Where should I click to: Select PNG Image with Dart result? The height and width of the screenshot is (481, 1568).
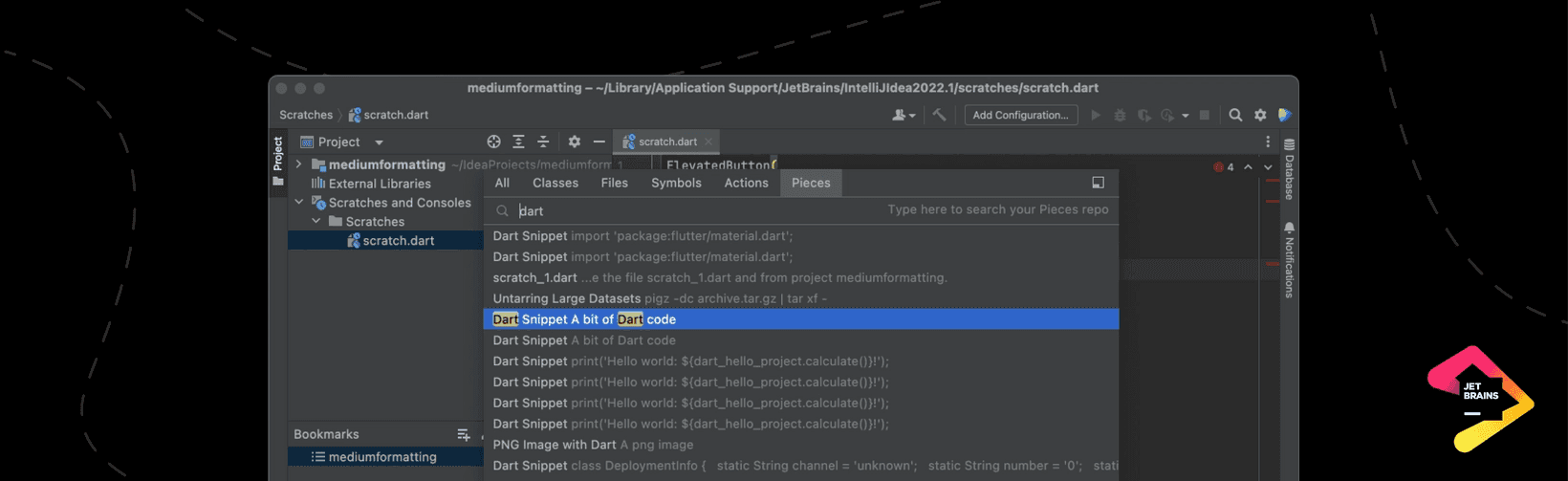click(801, 445)
